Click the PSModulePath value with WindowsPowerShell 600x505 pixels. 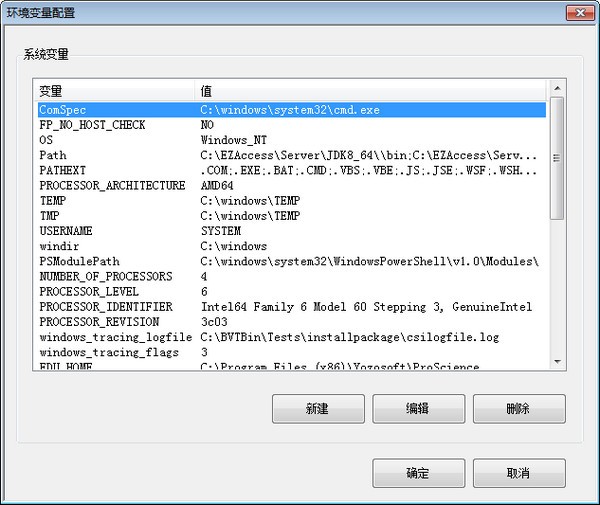(369, 261)
